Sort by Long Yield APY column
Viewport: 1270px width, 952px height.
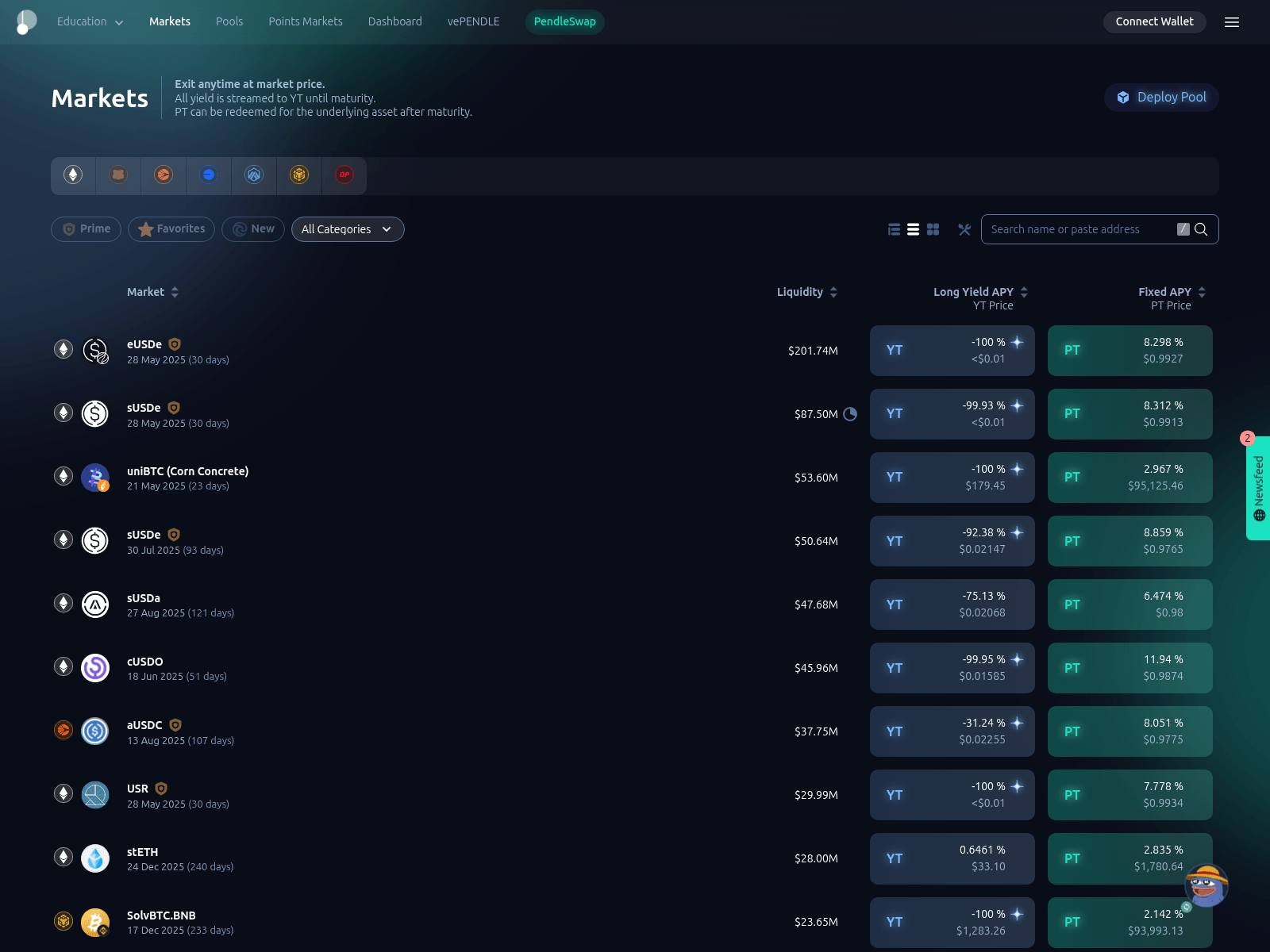pyautogui.click(x=981, y=292)
